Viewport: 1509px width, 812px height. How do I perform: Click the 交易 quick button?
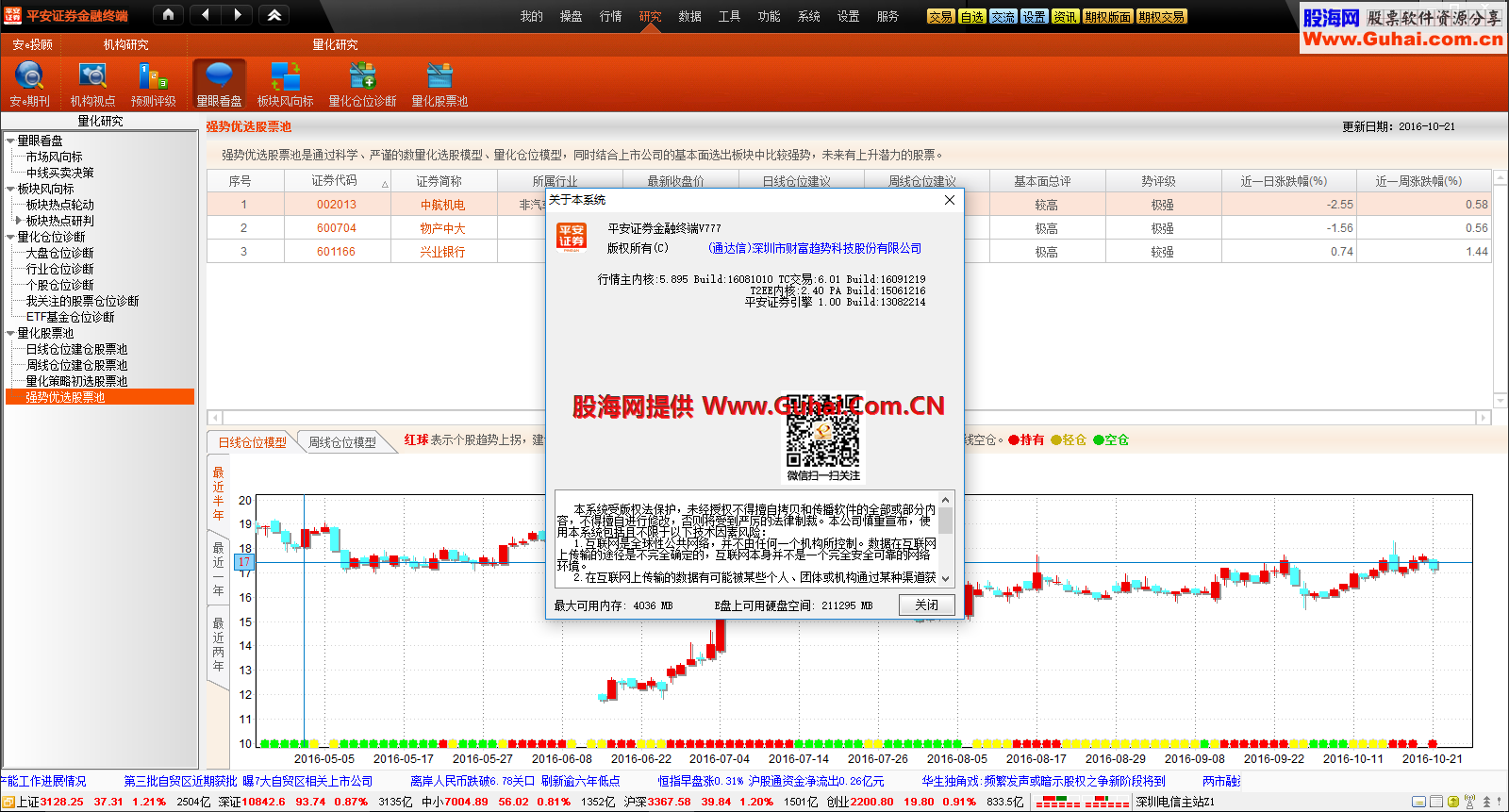(940, 17)
